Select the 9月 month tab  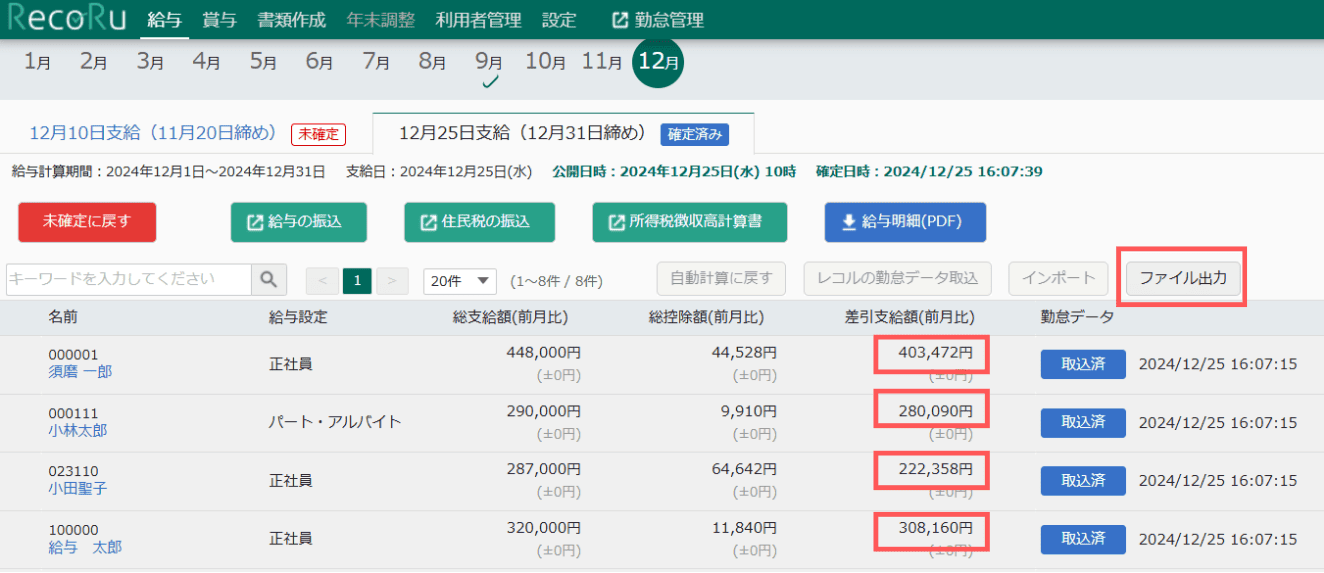(x=489, y=61)
